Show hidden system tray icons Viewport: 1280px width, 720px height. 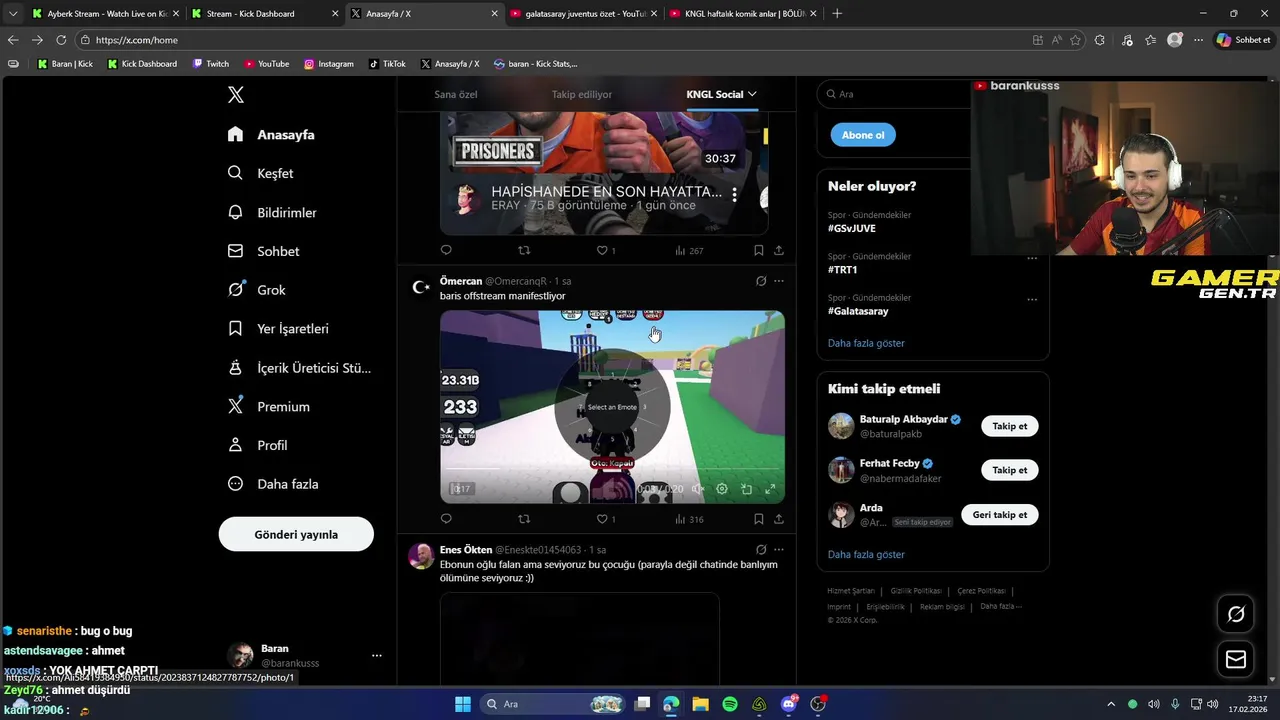(1110, 704)
